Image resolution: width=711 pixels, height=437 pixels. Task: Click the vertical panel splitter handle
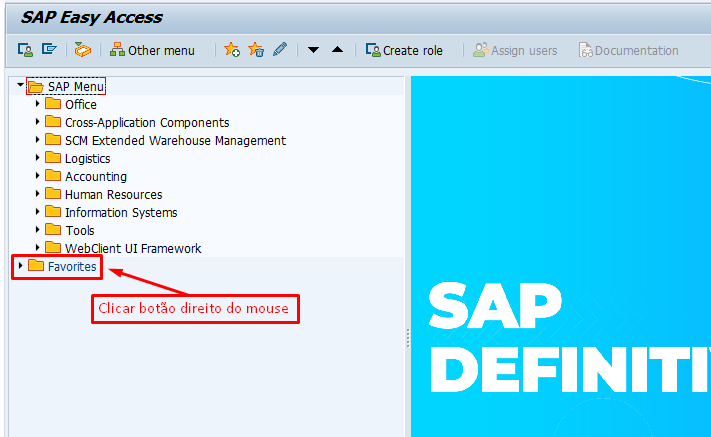pos(407,340)
